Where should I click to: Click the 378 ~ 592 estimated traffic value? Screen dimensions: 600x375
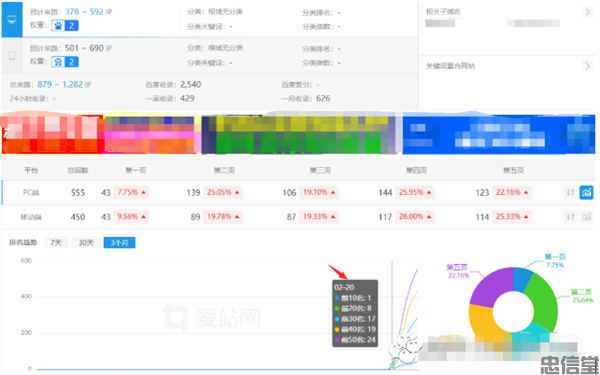click(84, 12)
